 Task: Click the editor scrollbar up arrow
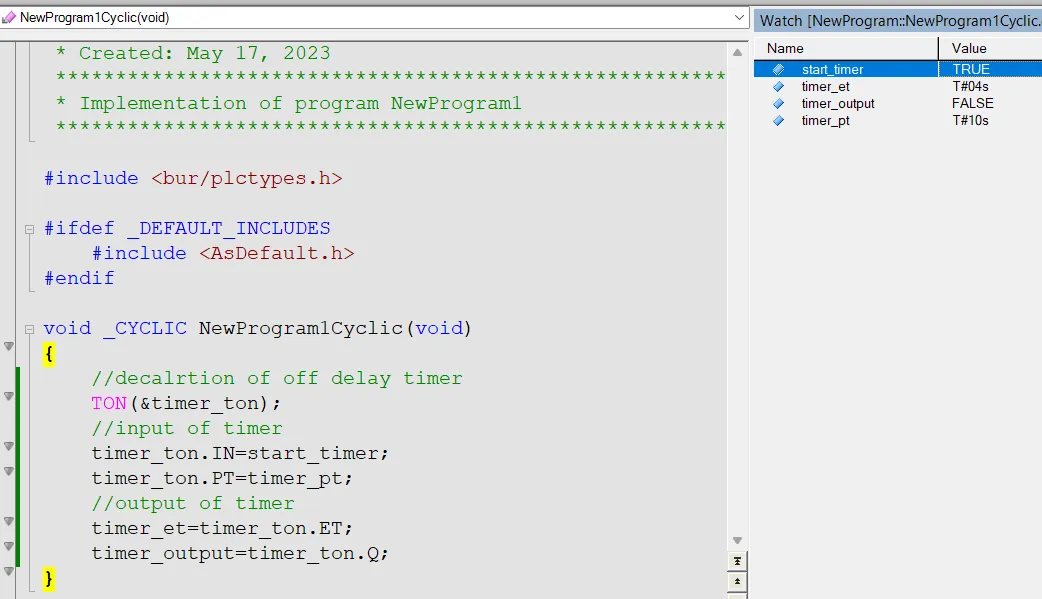click(x=737, y=53)
